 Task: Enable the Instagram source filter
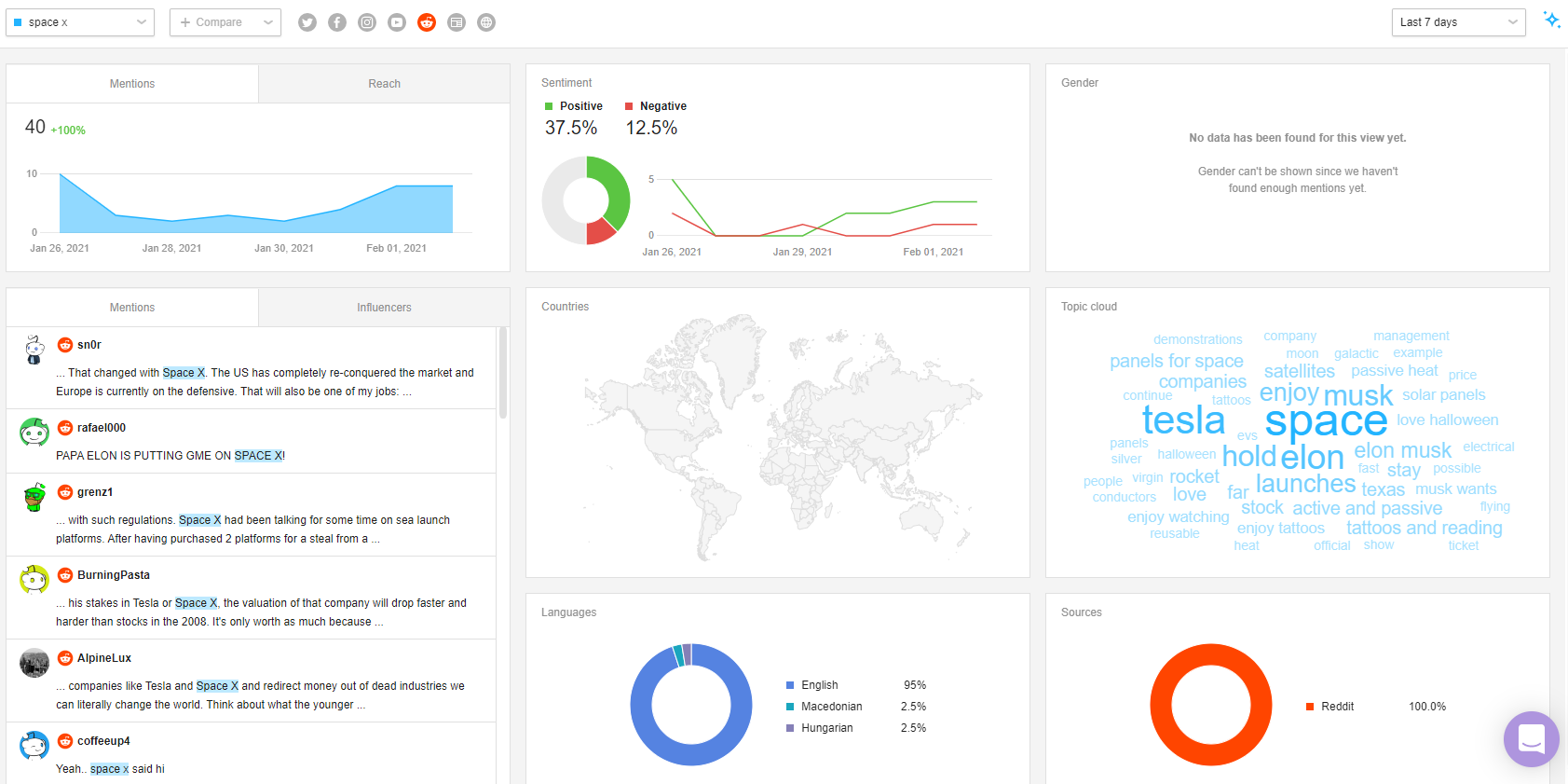click(367, 22)
